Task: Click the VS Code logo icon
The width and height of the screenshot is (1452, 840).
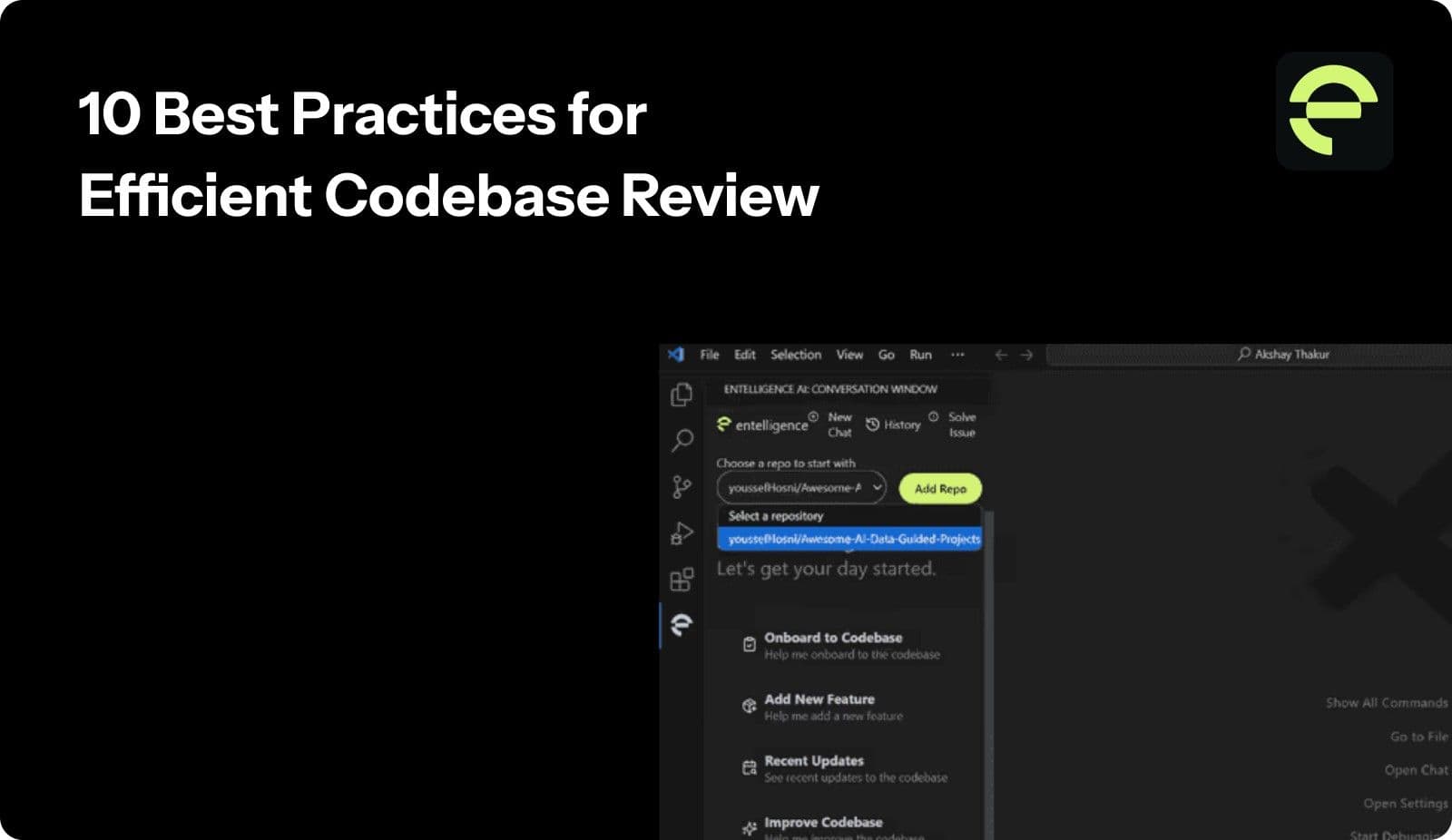Action: [676, 355]
